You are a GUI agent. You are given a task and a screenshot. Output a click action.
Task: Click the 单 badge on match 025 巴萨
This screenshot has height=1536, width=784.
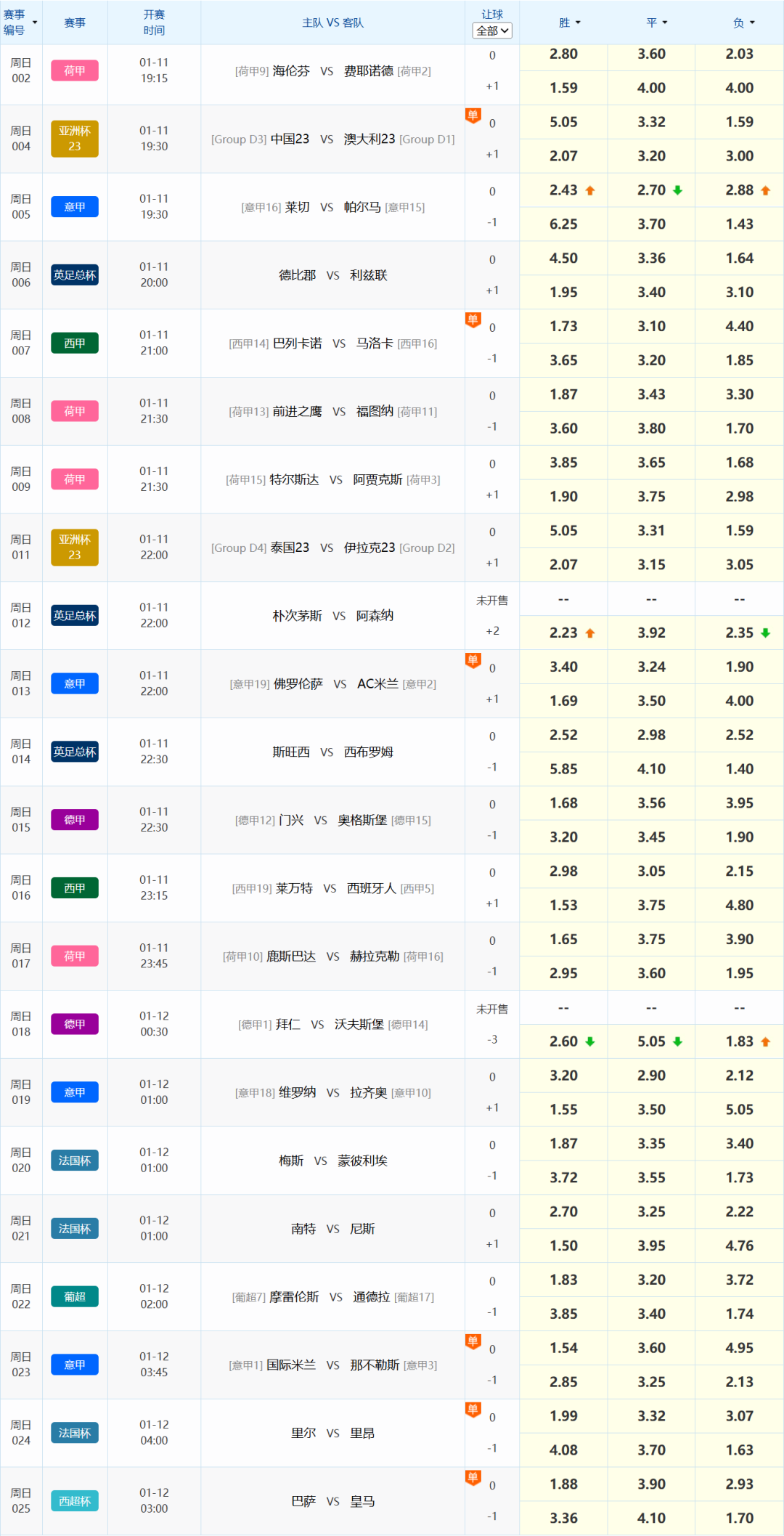point(473,1478)
